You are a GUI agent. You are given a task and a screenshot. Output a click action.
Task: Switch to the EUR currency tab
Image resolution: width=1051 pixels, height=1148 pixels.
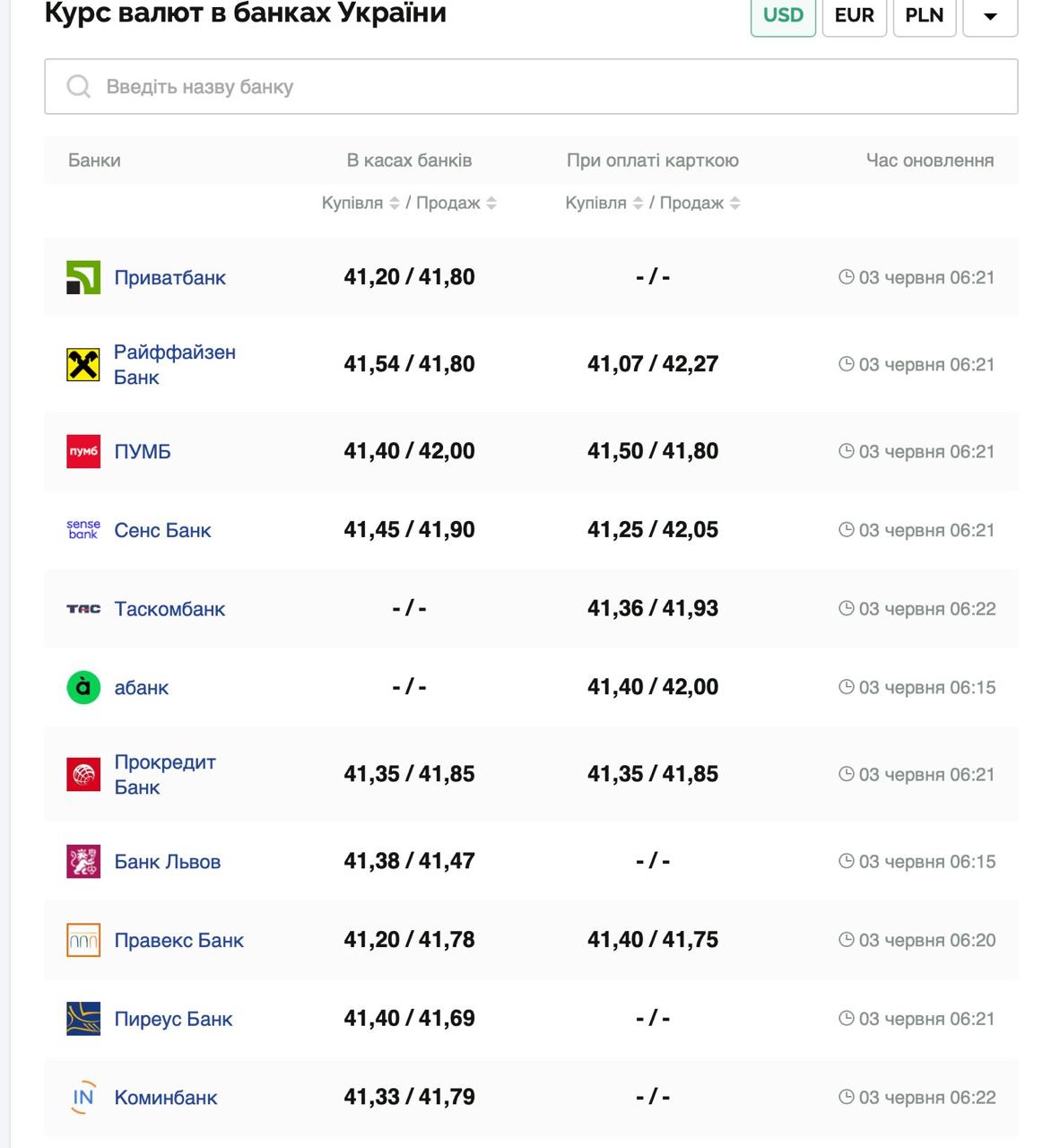pyautogui.click(x=854, y=16)
